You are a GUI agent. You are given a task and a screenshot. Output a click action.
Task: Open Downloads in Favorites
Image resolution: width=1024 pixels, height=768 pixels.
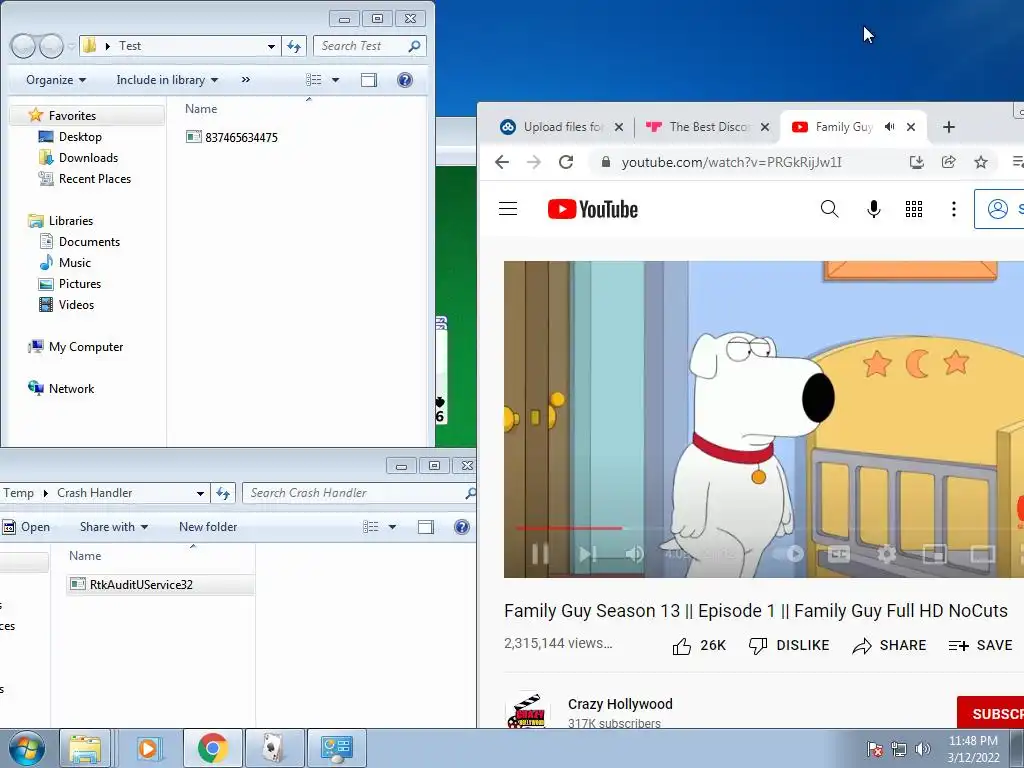tap(78, 157)
